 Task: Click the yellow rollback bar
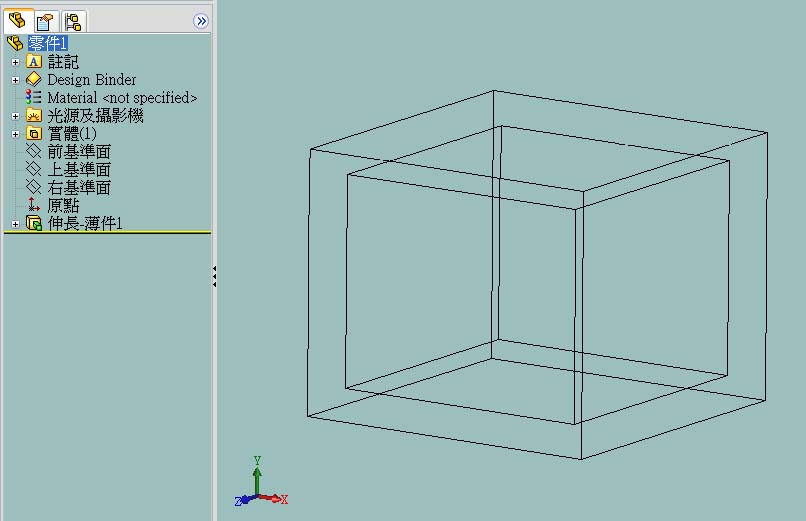(107, 232)
